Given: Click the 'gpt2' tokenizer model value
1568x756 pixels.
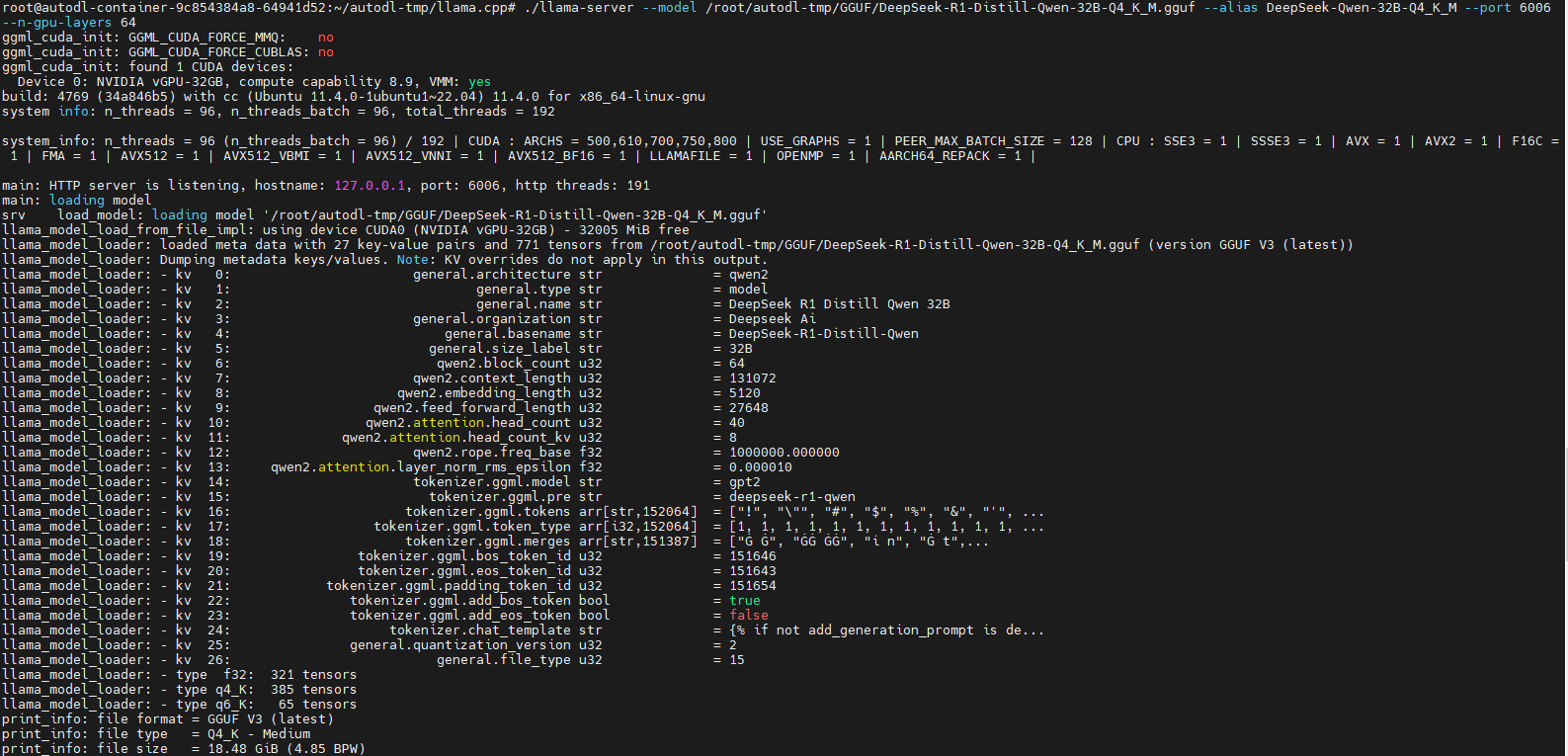Looking at the screenshot, I should (x=745, y=482).
